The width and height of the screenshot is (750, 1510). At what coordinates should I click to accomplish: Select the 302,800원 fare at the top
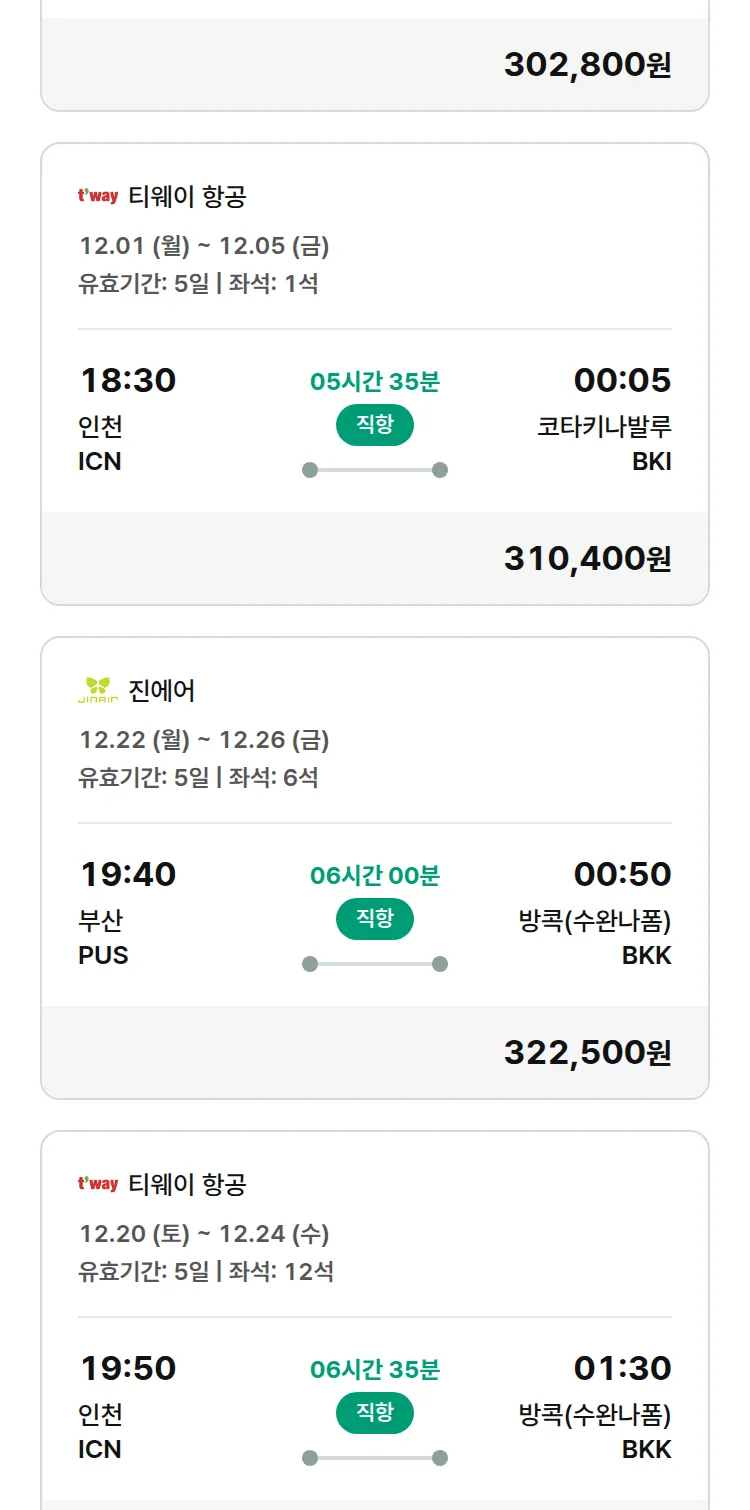coord(587,65)
